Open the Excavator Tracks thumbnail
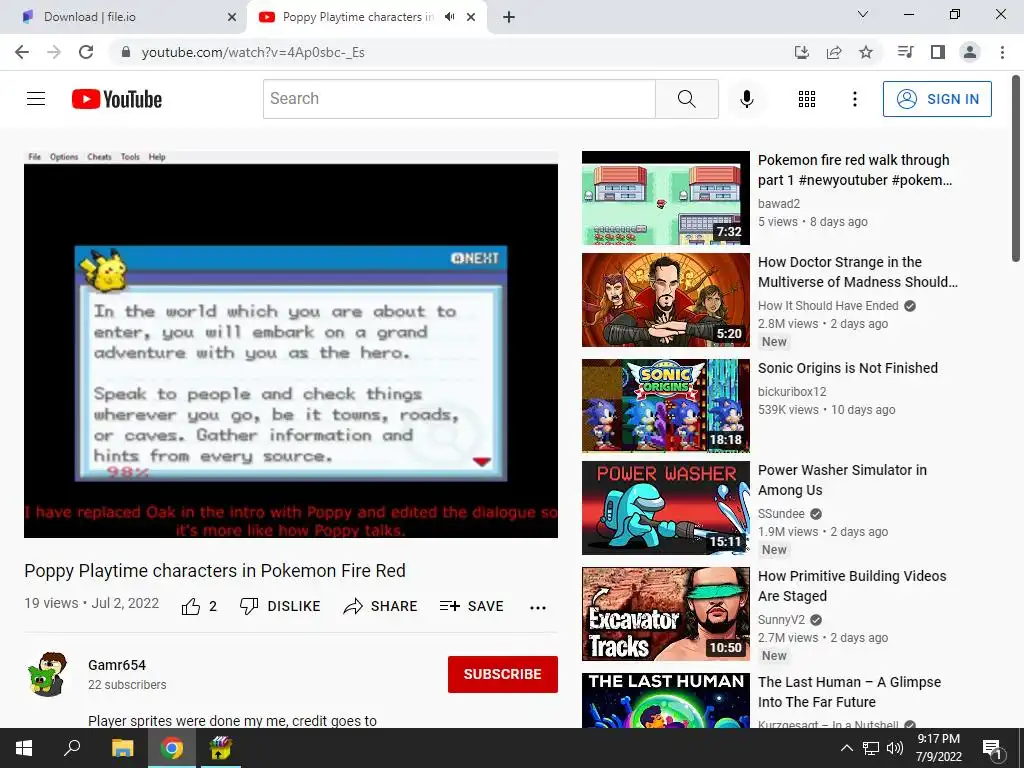This screenshot has width=1024, height=768. (x=665, y=614)
